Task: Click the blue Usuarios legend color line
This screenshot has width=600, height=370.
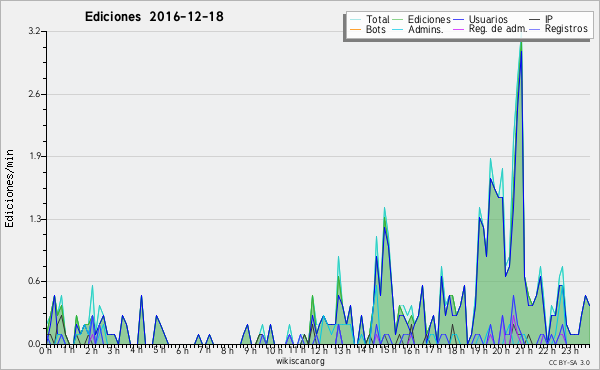Action: pyautogui.click(x=458, y=19)
